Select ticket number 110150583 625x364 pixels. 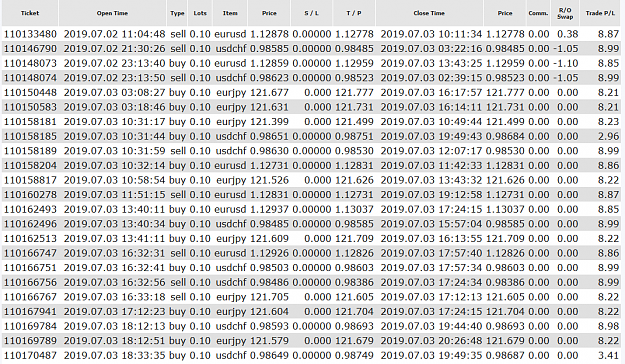coord(30,107)
